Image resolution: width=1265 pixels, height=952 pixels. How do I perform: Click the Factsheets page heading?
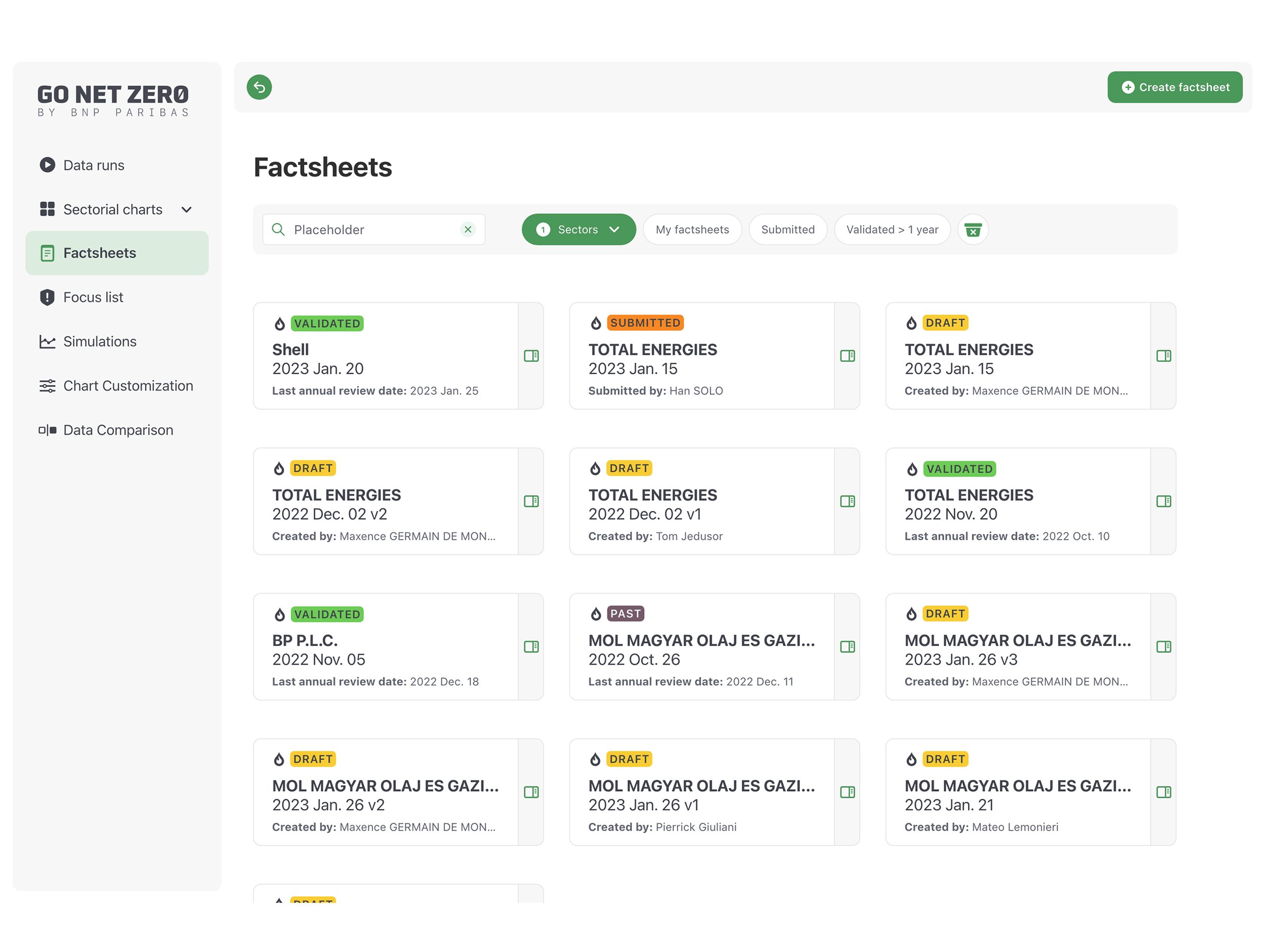[322, 167]
